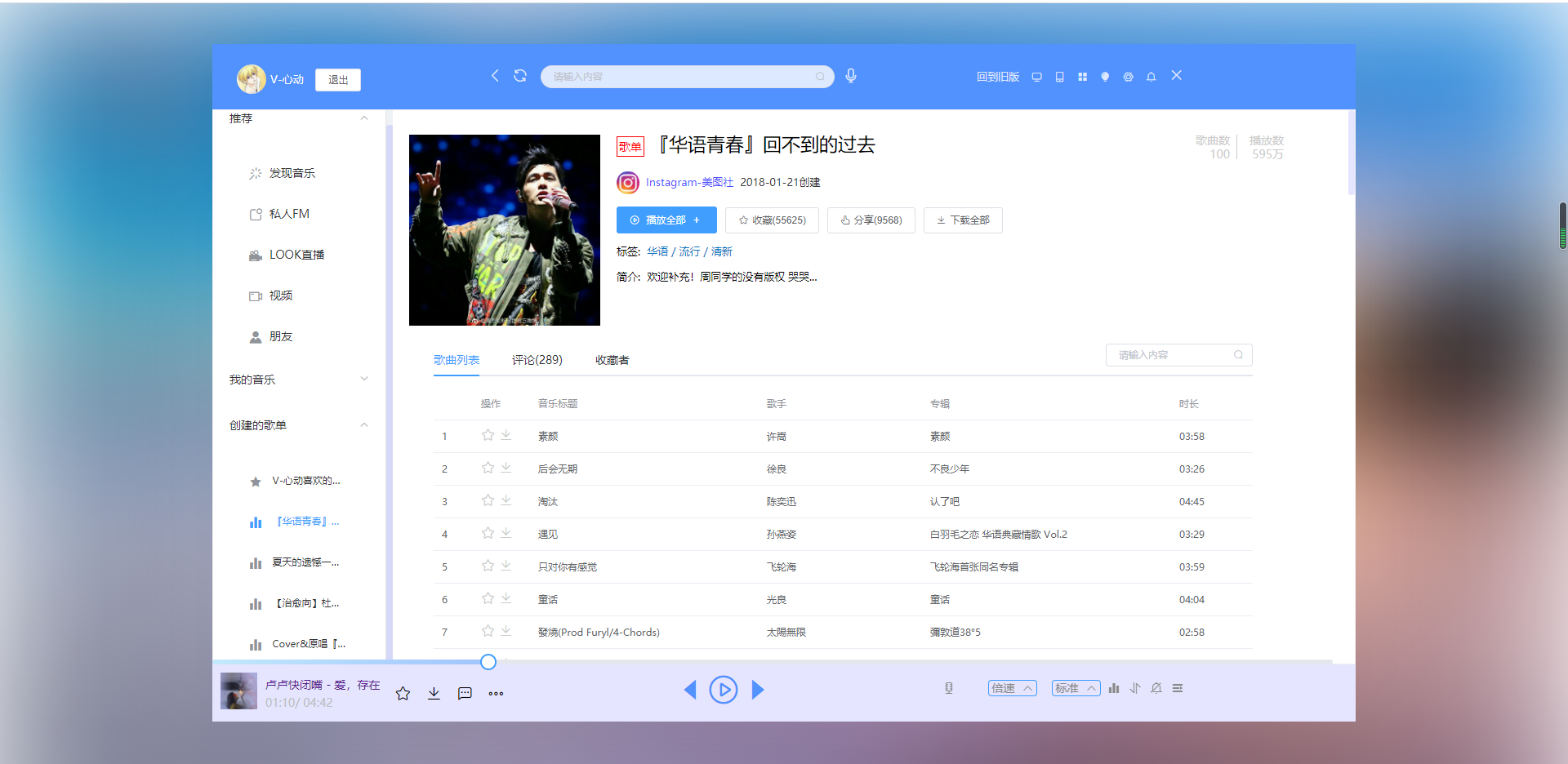Screen dimensions: 1568x764
Task: Click the mute bell icon in the player bar
Action: click(1156, 688)
